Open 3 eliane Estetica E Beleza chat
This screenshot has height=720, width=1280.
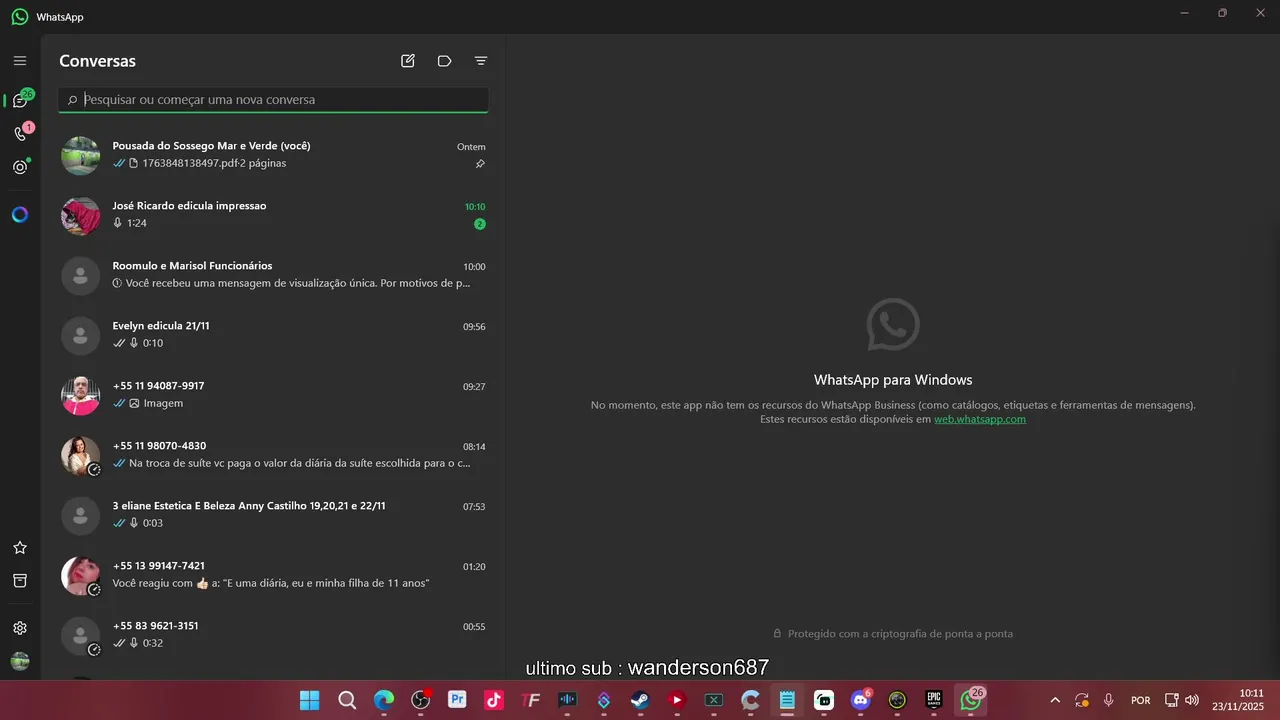click(x=273, y=515)
